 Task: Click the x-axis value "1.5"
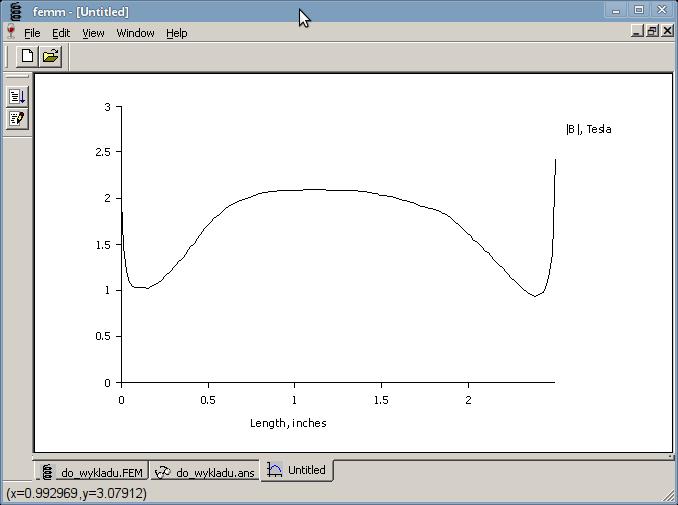(381, 400)
